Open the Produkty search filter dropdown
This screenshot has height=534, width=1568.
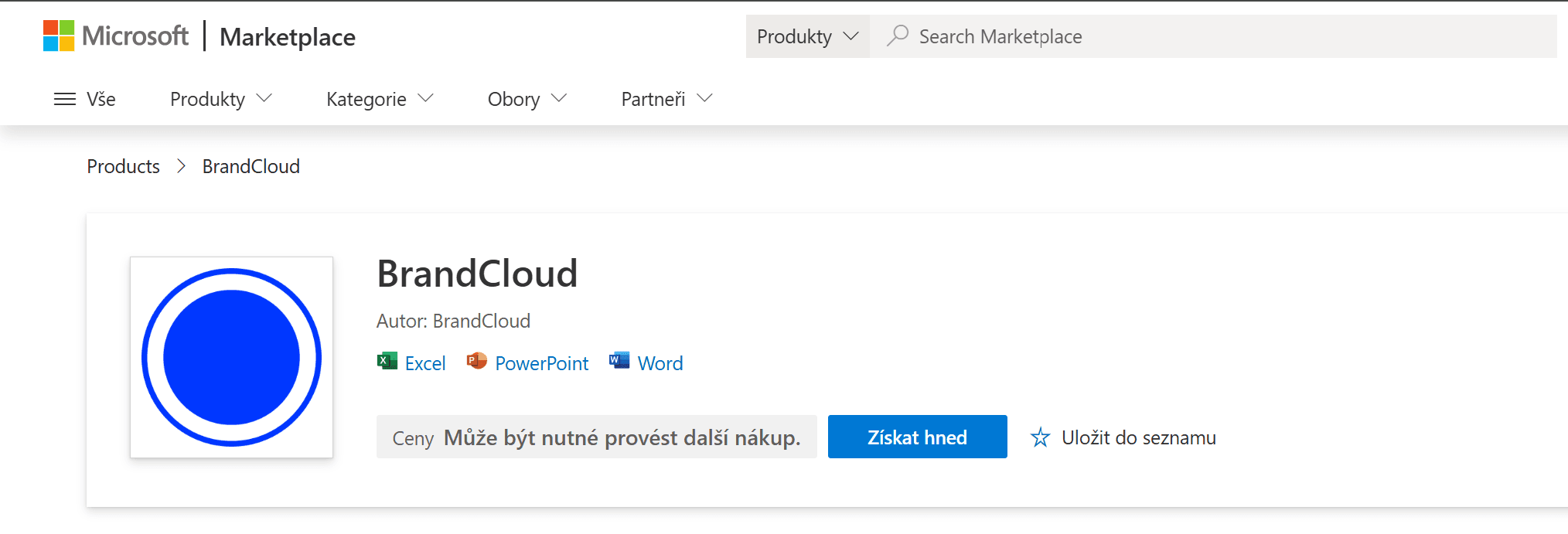[x=807, y=36]
